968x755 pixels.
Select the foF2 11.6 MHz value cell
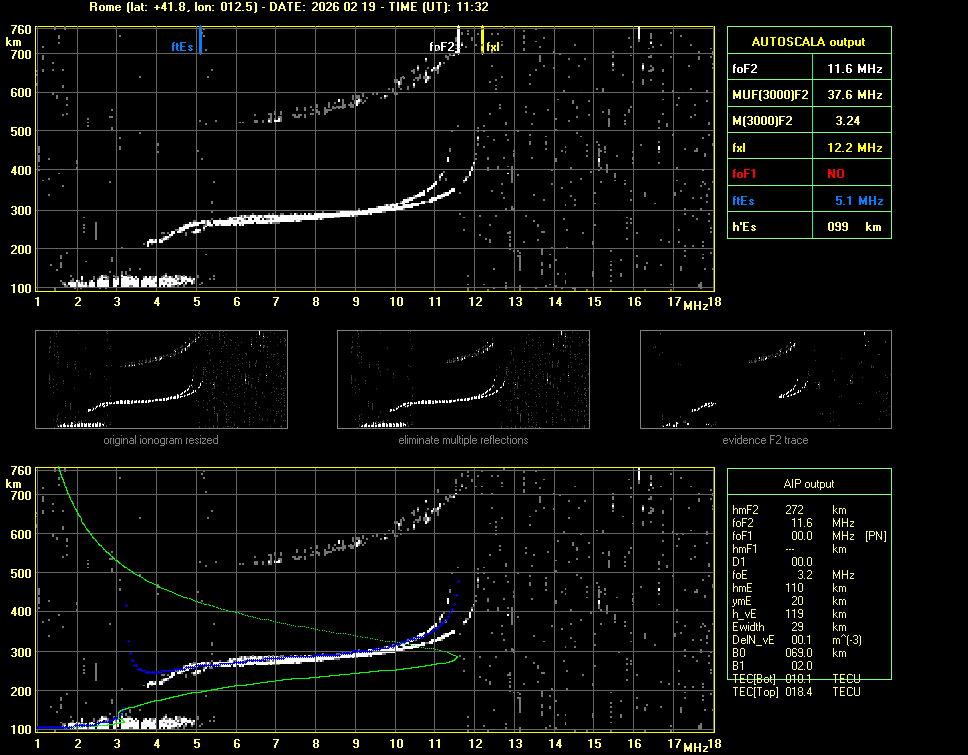853,69
